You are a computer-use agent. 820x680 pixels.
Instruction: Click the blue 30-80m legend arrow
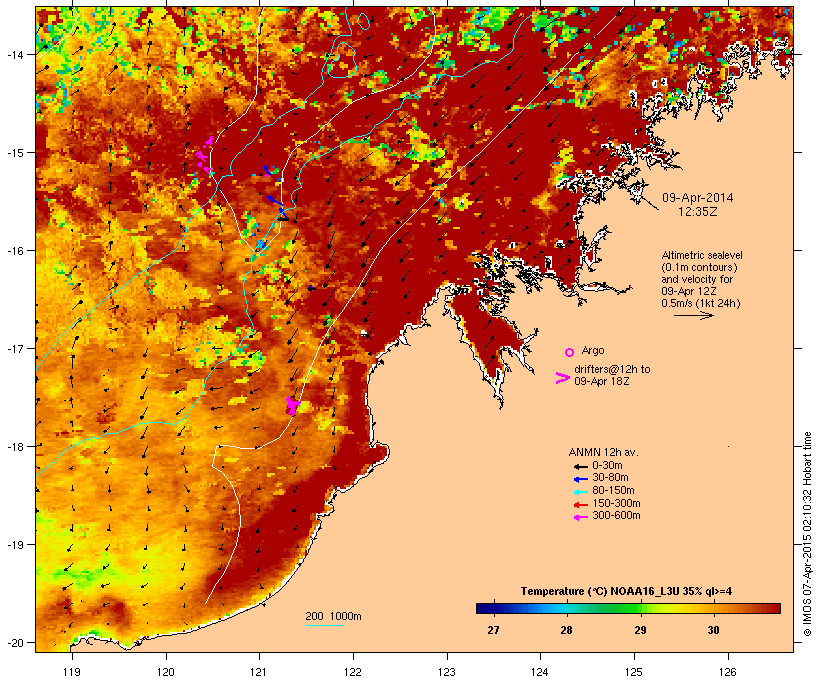coord(580,479)
